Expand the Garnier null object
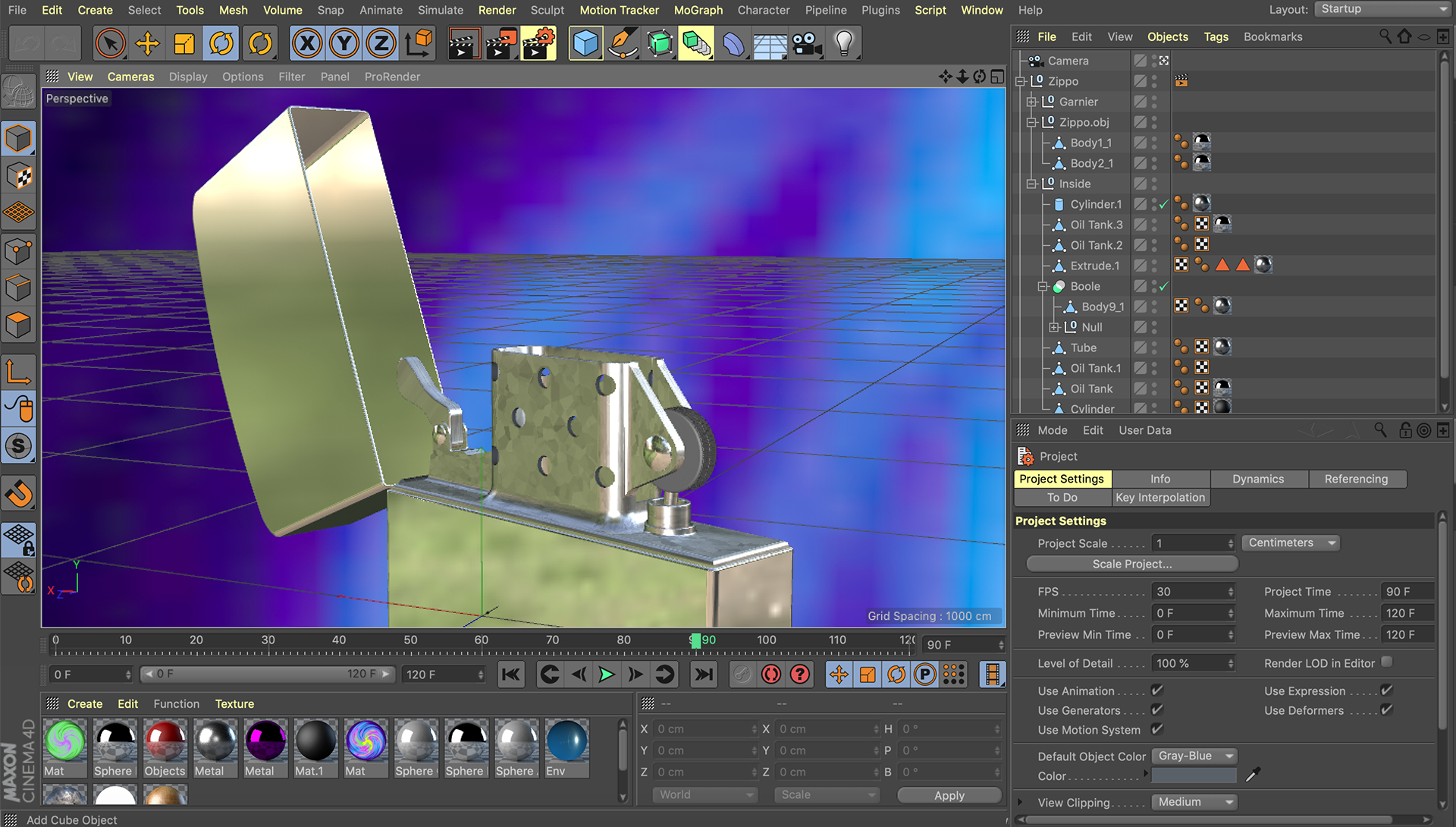Screen dimensions: 1456x827 click(x=1031, y=102)
